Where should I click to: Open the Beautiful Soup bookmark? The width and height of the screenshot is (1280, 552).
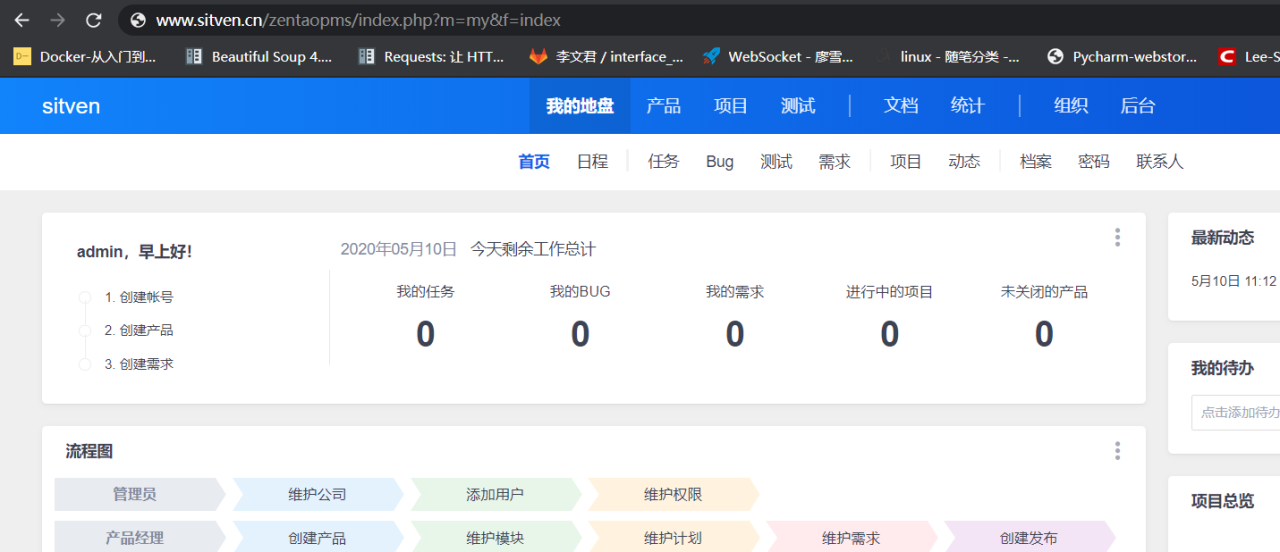click(x=259, y=57)
